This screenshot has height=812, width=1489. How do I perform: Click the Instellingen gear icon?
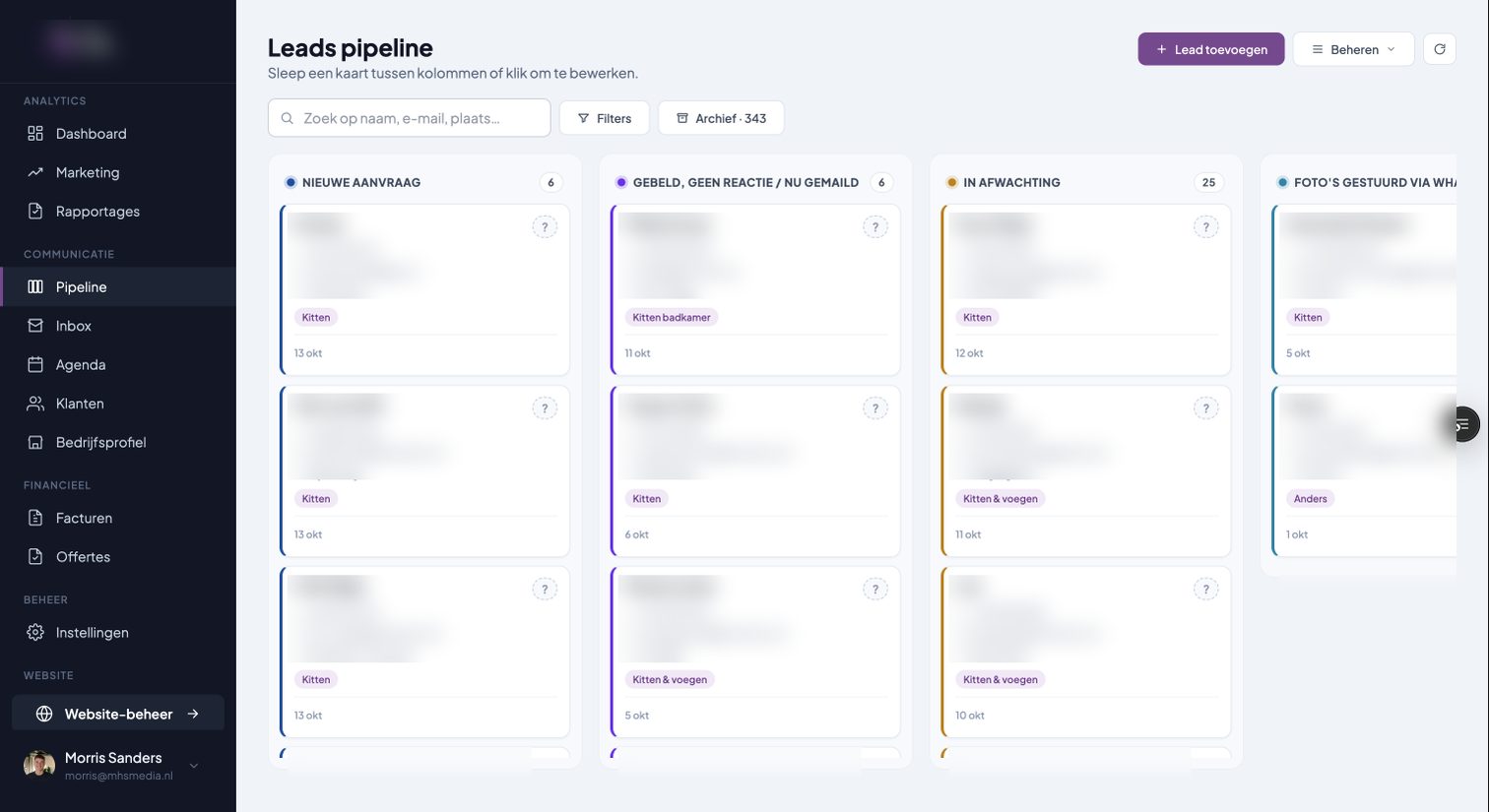click(35, 633)
